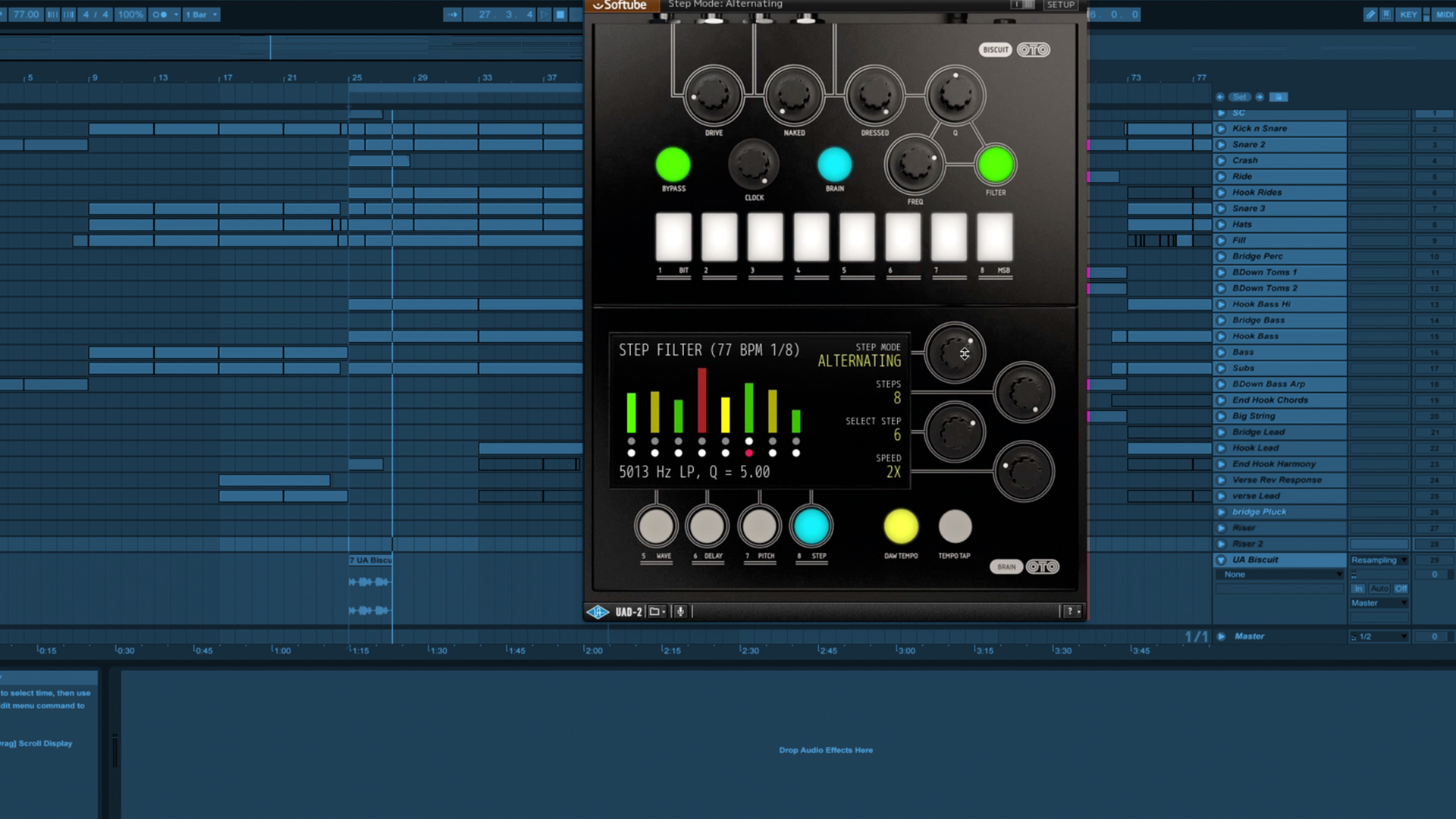Image resolution: width=1456 pixels, height=819 pixels.
Task: Toggle bit 5 white pad
Action: [857, 237]
